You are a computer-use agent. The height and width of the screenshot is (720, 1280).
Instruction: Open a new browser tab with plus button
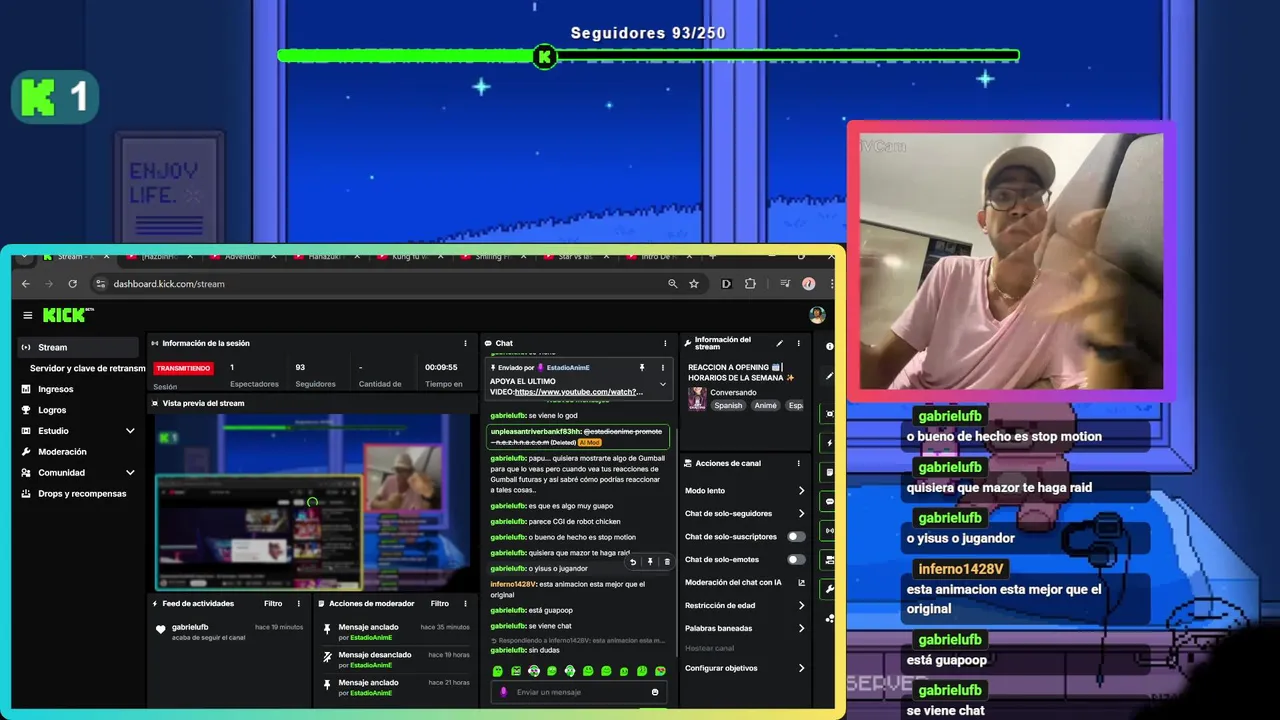tap(712, 257)
